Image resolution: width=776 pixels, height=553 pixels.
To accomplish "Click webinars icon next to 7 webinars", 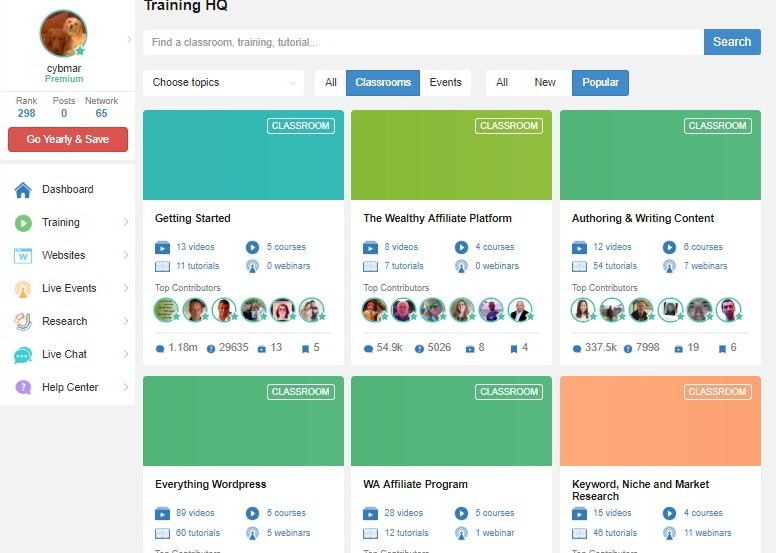I will coord(670,266).
